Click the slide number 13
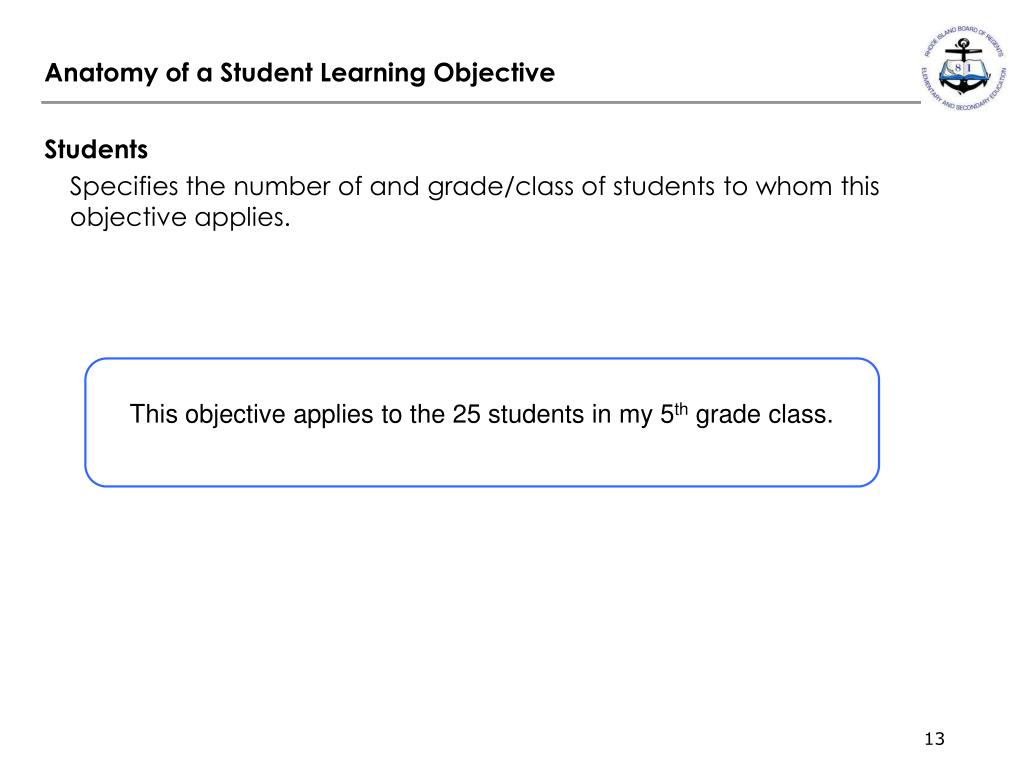The image size is (1024, 768). [935, 739]
